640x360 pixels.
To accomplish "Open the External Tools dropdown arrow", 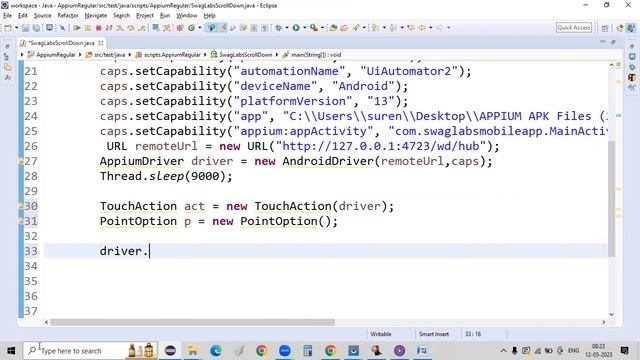I will [x=322, y=28].
